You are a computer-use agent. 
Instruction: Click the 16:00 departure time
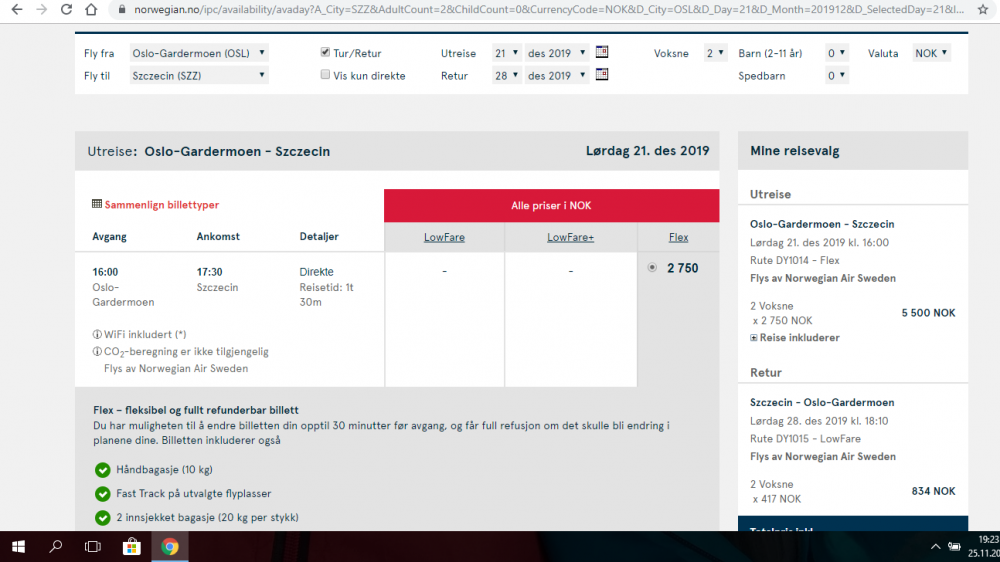pyautogui.click(x=105, y=272)
